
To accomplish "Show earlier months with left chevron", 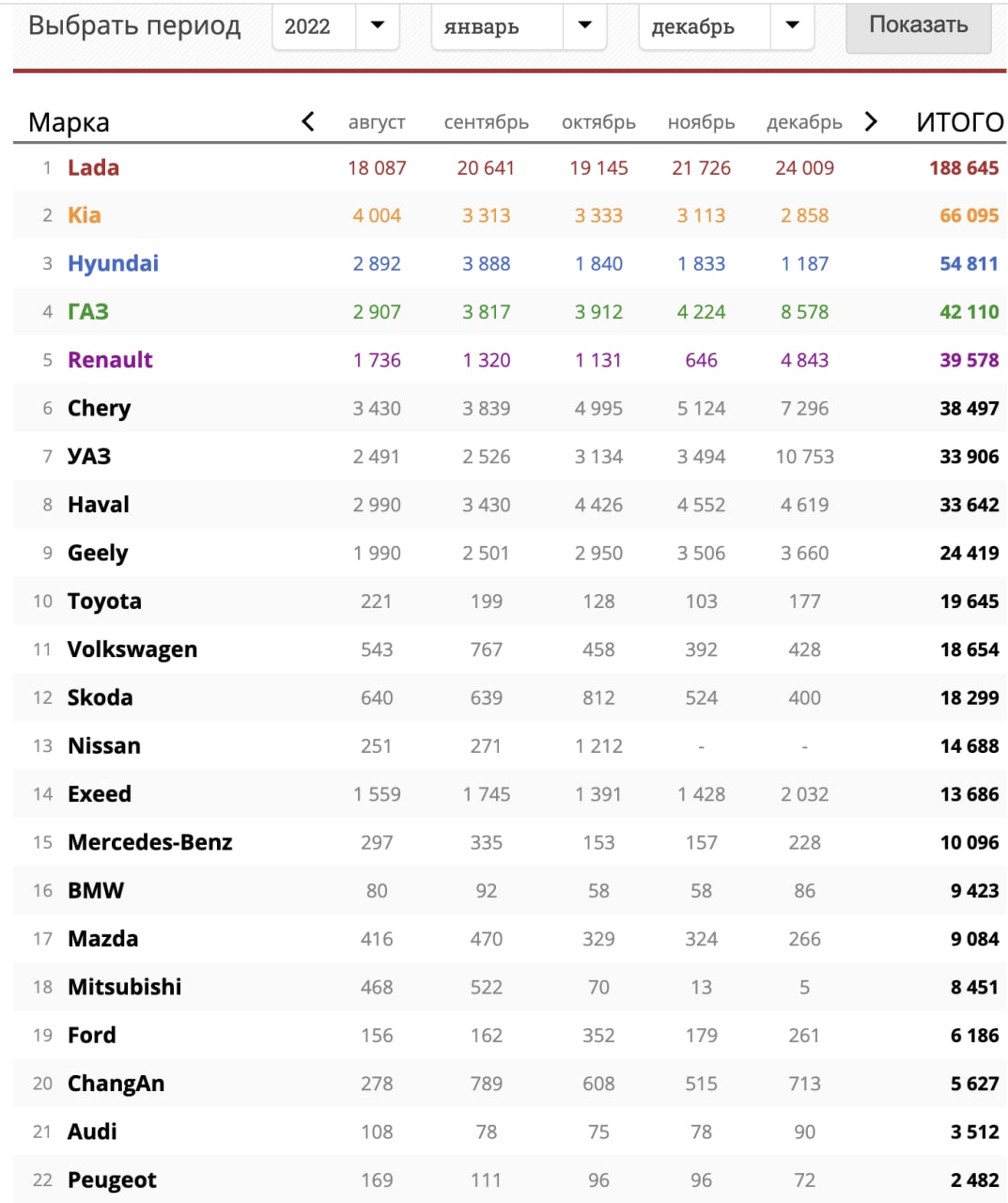I will tap(308, 121).
